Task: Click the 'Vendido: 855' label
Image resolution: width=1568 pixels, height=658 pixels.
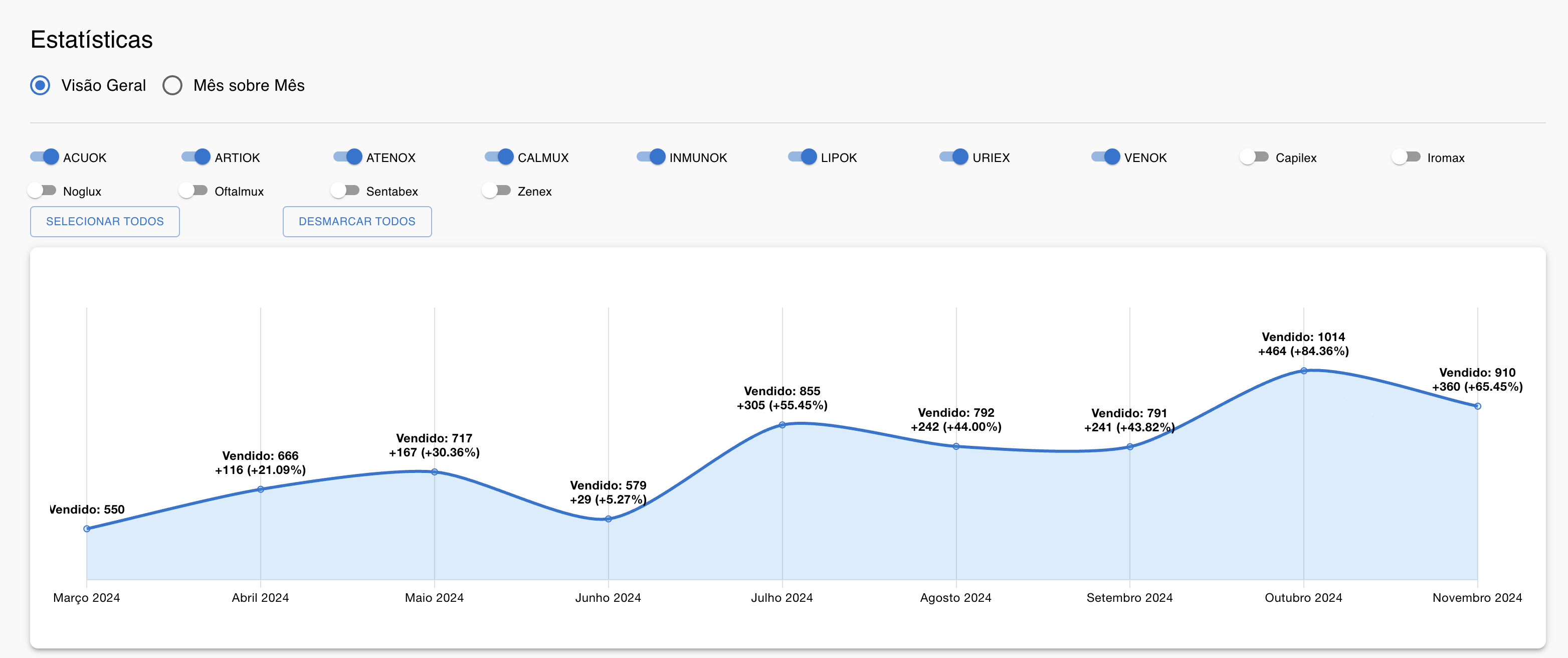Action: pyautogui.click(x=782, y=391)
